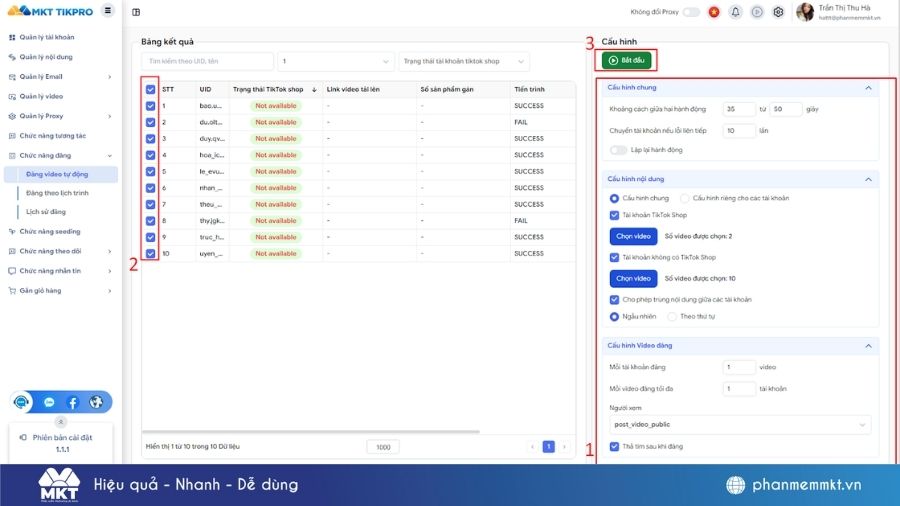900x506 pixels.
Task: Click Mỗi tài khoản đăng video field
Action: click(x=739, y=367)
